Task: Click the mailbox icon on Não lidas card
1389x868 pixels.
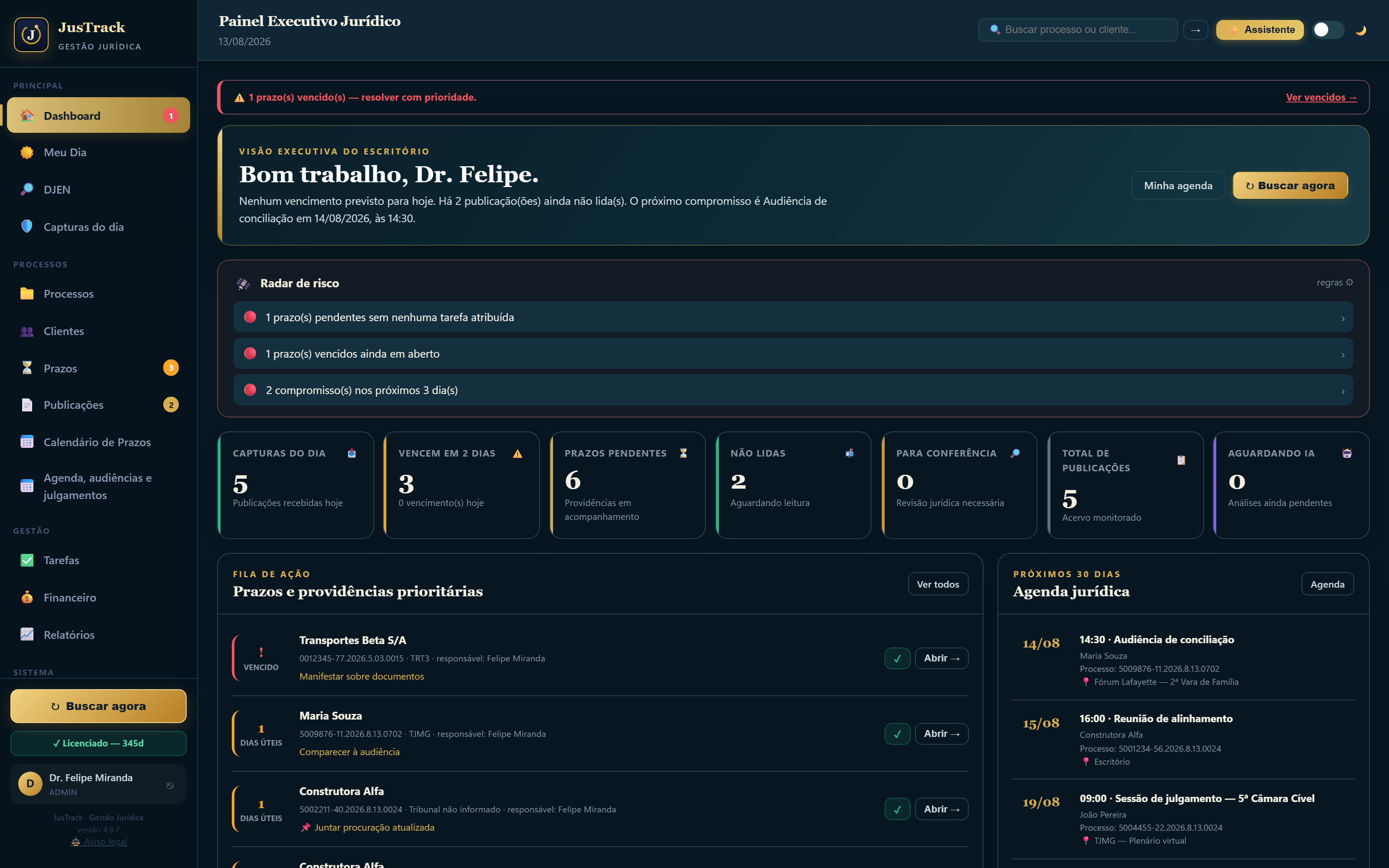Action: click(x=849, y=454)
